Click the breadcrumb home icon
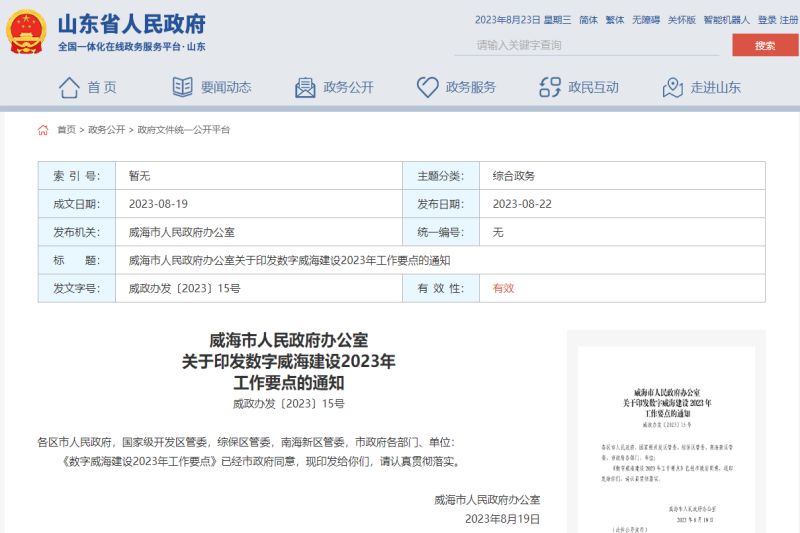 (43, 130)
